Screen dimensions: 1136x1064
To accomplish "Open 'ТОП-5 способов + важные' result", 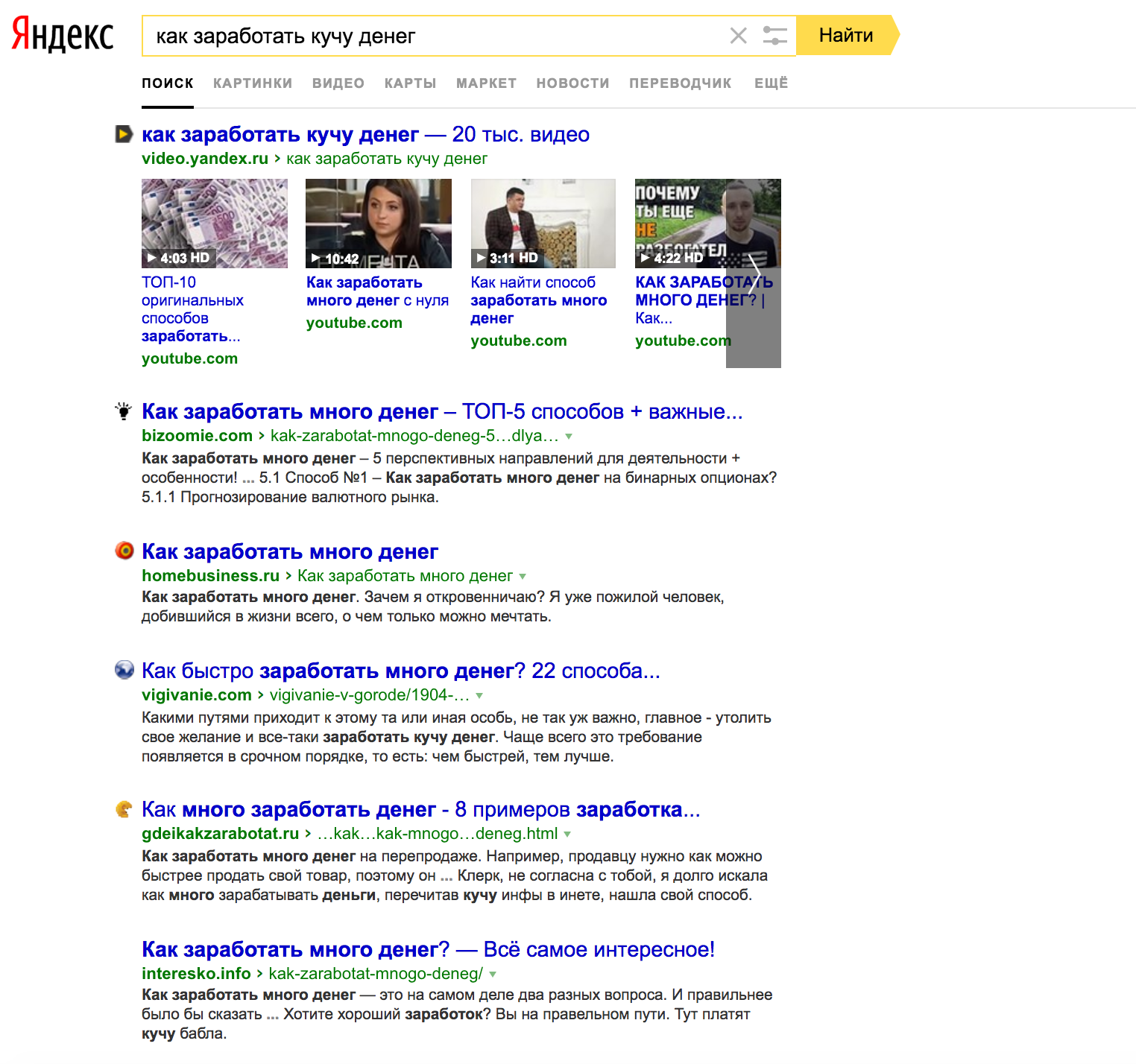I will (442, 411).
